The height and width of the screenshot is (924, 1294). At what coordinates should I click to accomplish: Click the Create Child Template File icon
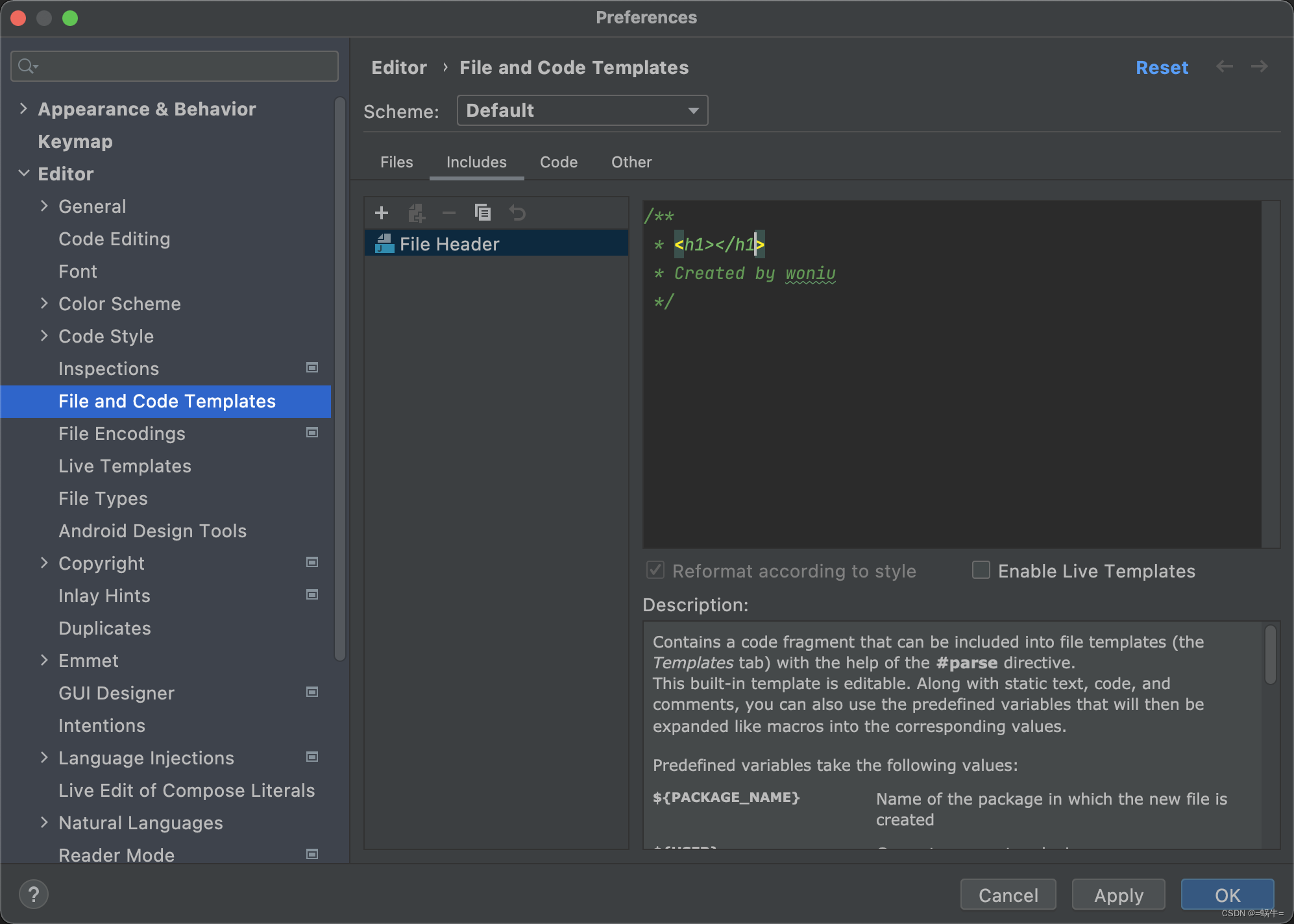coord(416,213)
